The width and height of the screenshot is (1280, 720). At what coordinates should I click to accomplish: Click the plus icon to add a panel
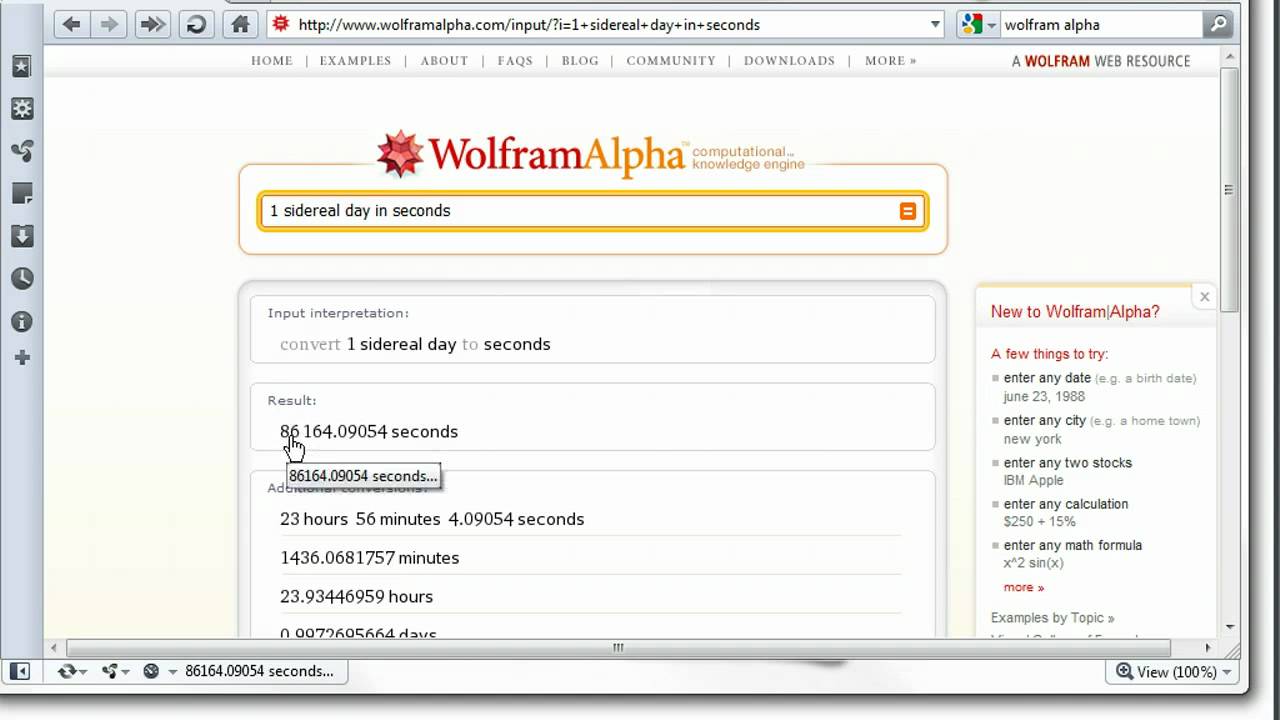pyautogui.click(x=22, y=358)
